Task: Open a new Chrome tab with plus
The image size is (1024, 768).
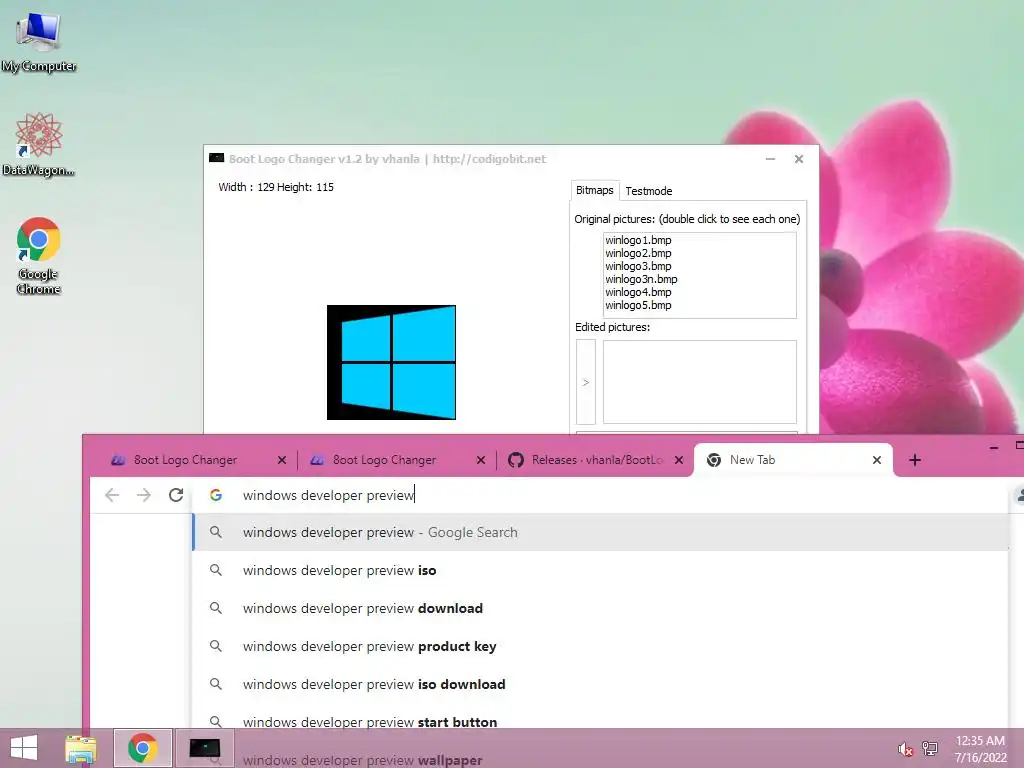Action: [x=915, y=460]
